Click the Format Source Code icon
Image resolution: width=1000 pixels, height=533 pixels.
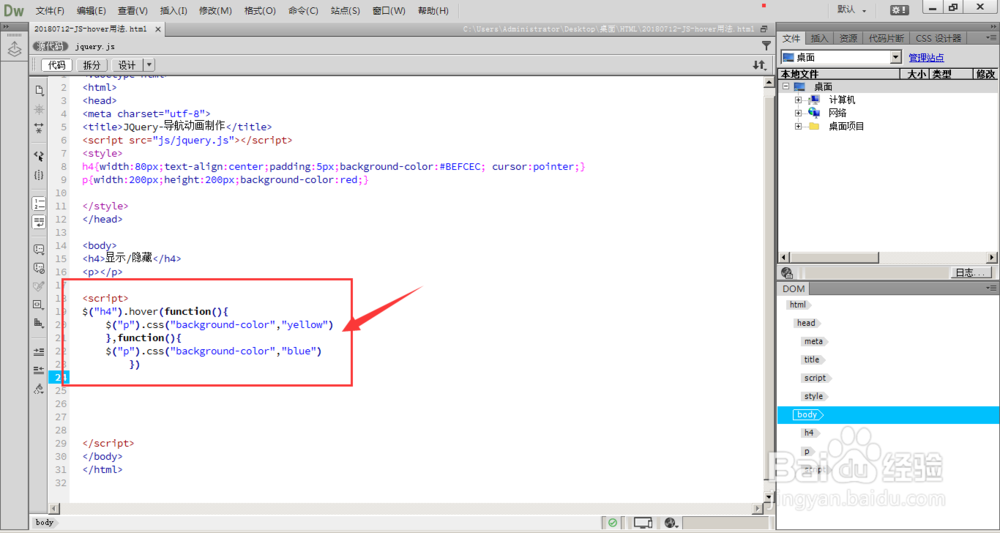(39, 388)
